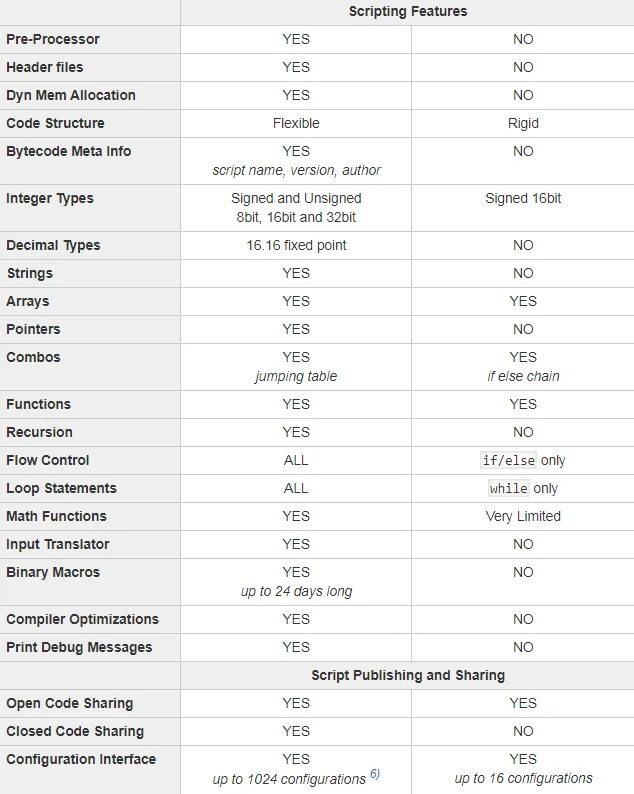Click the Flexible cell in Code Structure
The height and width of the screenshot is (794, 634).
296,123
